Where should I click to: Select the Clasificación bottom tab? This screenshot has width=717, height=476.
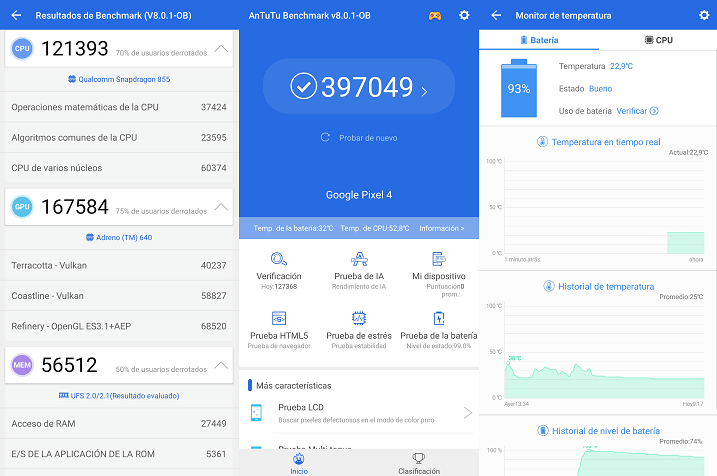pos(419,463)
